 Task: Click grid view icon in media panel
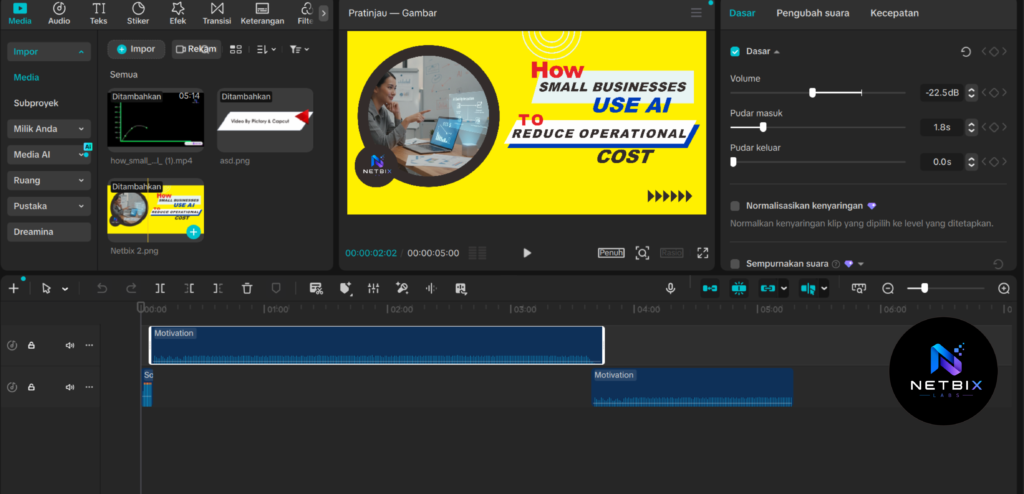point(236,49)
